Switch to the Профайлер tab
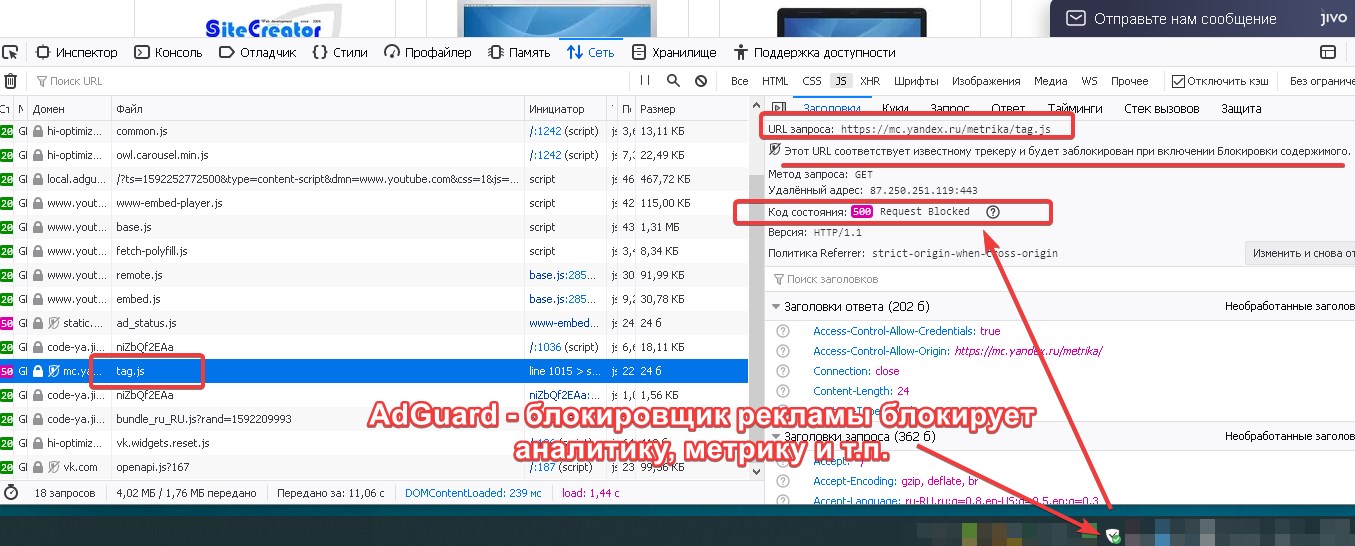The height and width of the screenshot is (546, 1355). click(x=426, y=53)
